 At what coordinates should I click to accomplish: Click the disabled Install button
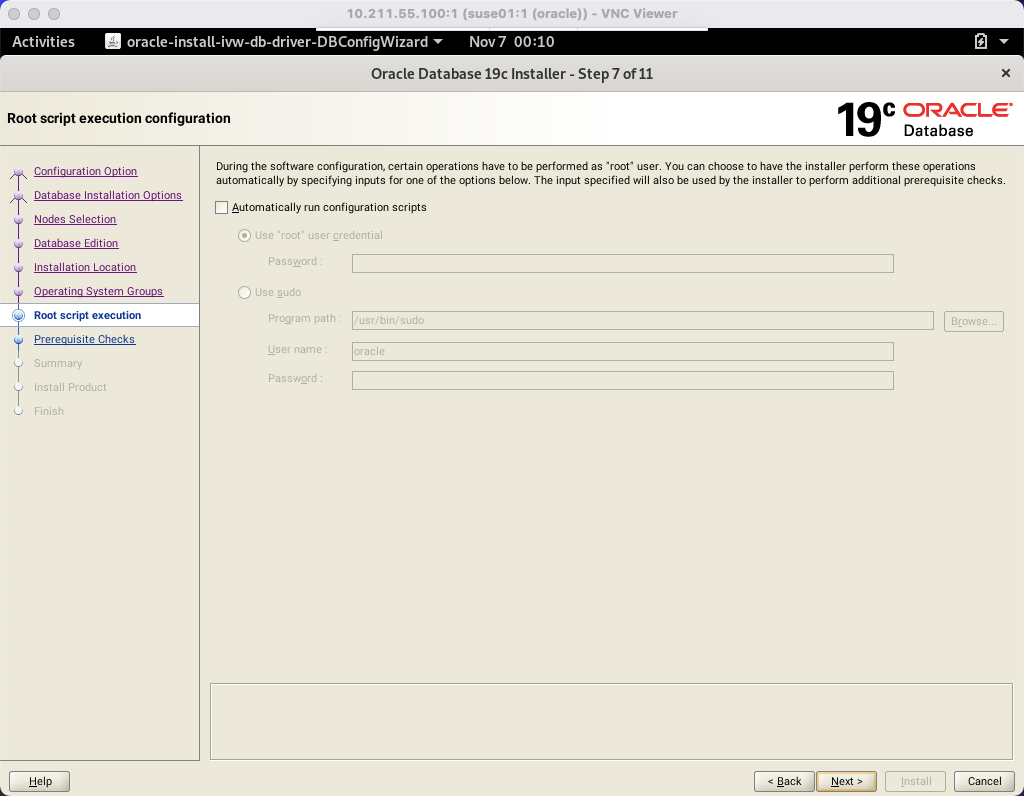coord(916,782)
